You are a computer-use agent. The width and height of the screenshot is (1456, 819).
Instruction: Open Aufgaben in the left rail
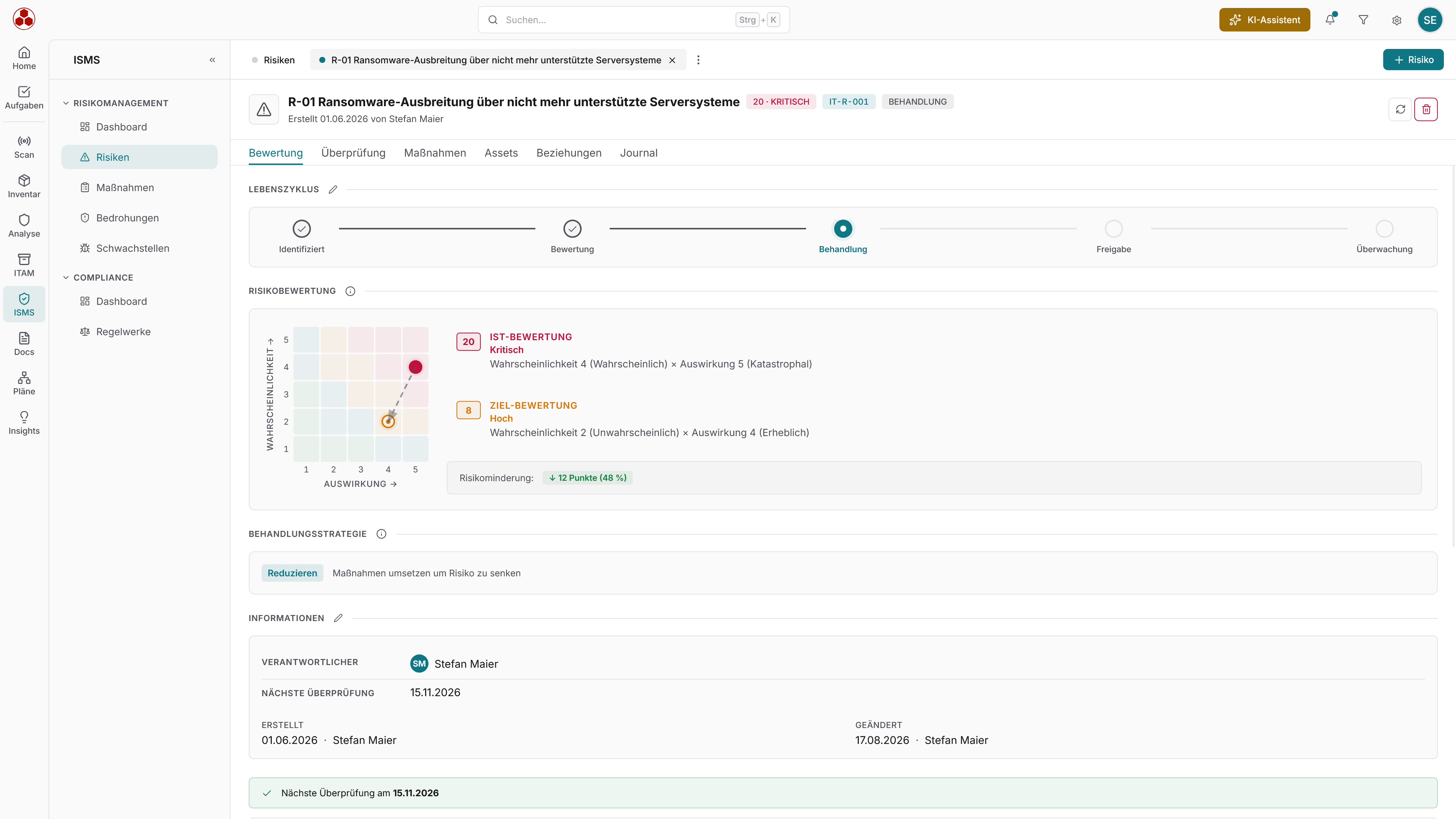coord(24,98)
